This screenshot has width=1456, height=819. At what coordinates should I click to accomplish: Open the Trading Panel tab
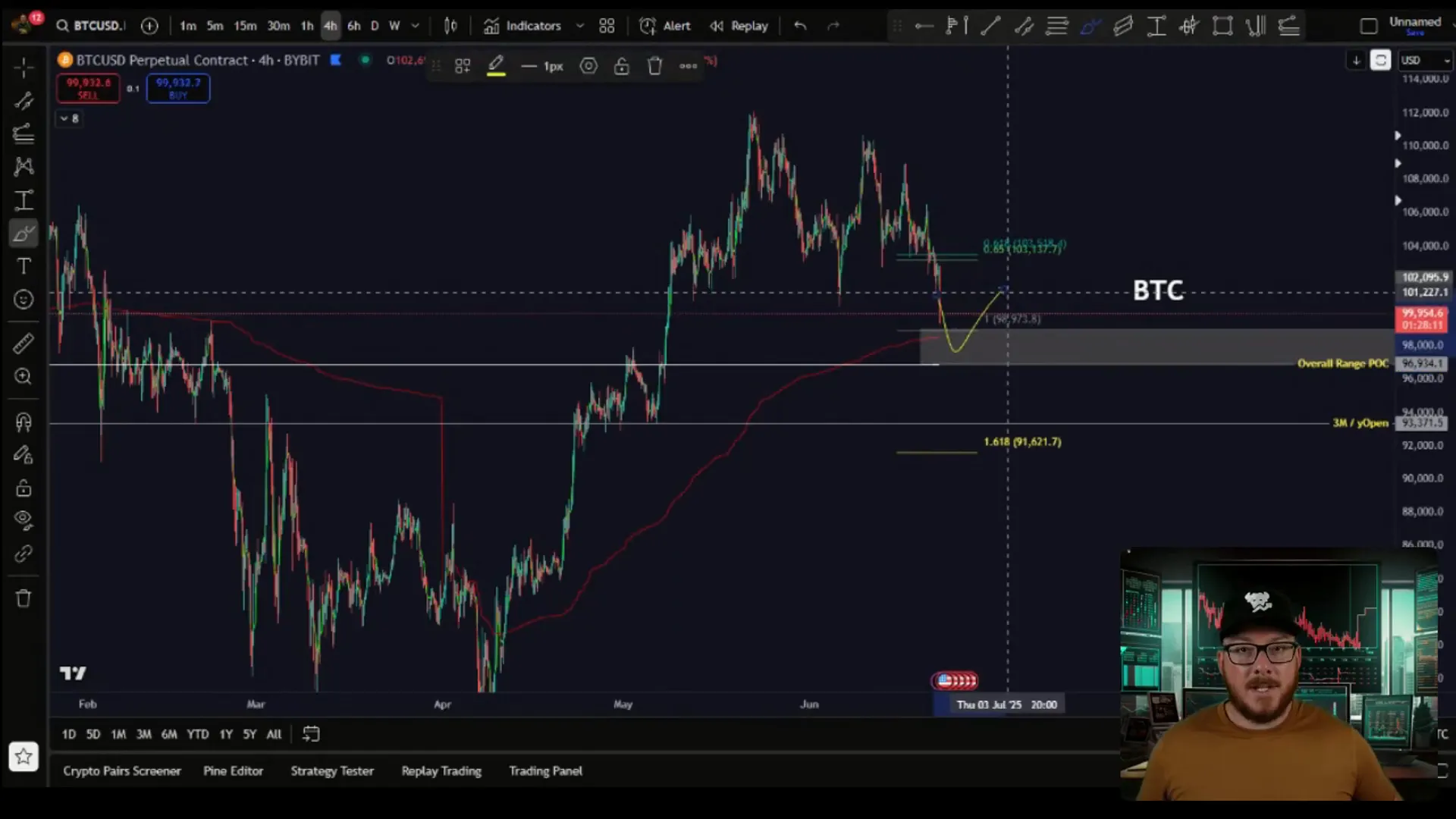click(x=545, y=770)
